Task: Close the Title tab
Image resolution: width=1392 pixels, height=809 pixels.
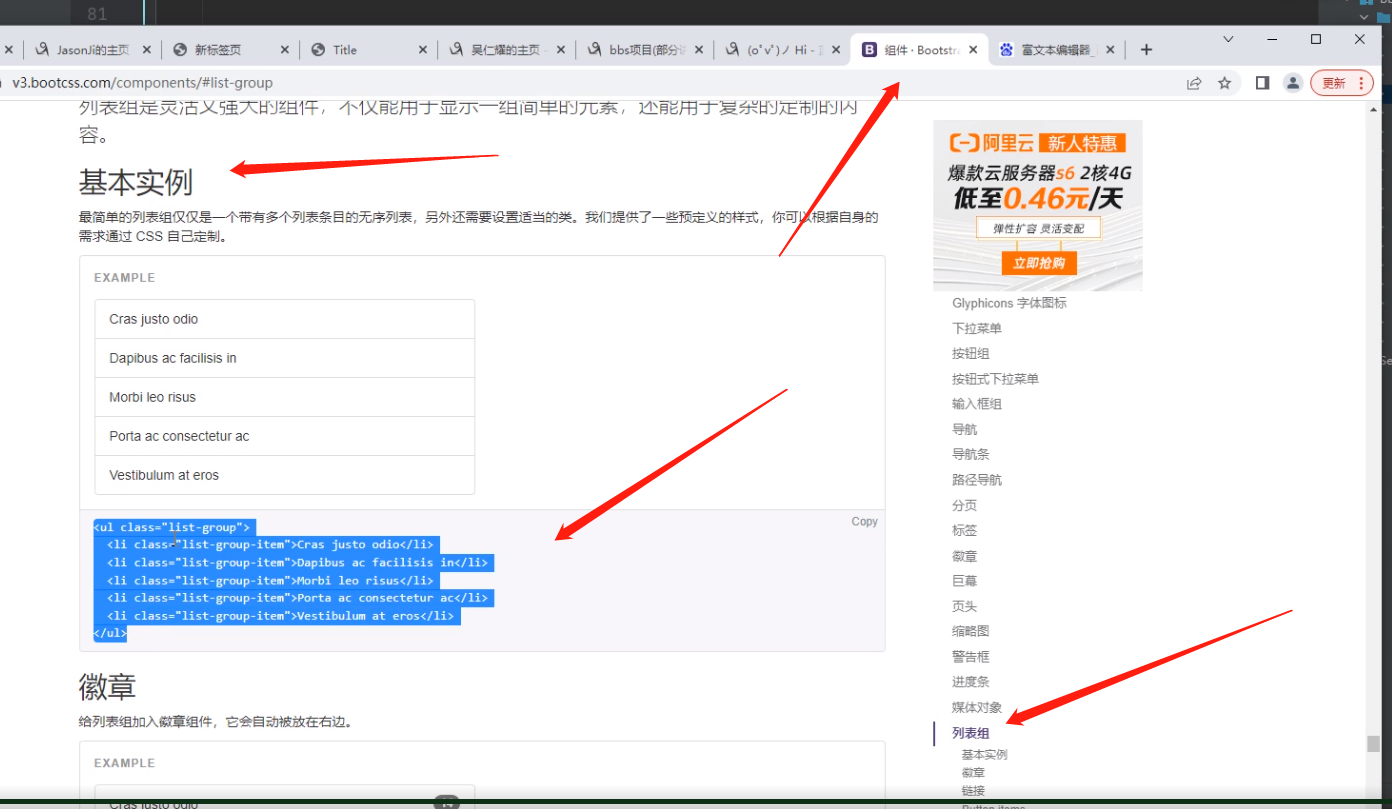Action: point(423,50)
